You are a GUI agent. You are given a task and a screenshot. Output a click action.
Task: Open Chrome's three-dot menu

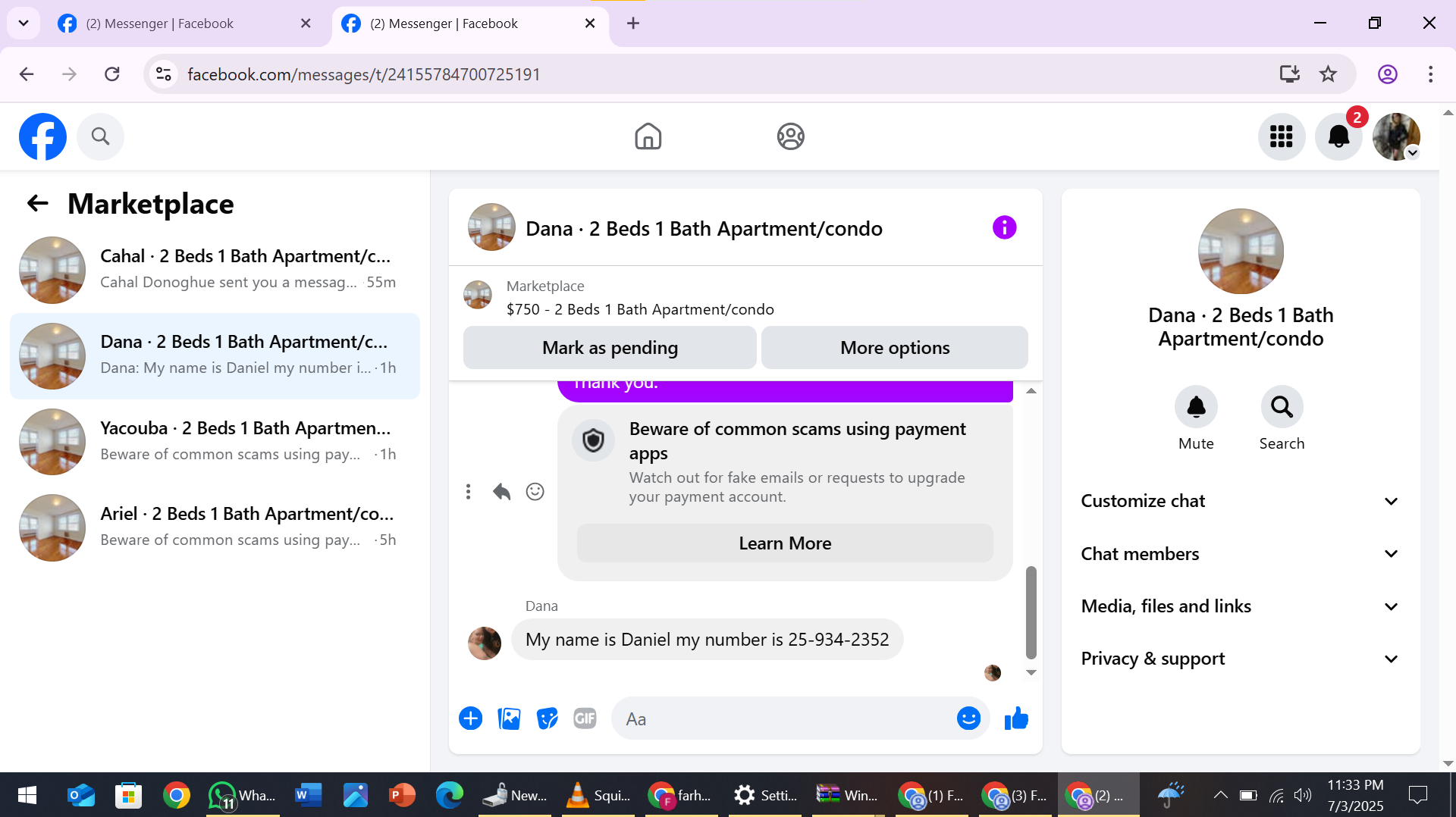1430,74
